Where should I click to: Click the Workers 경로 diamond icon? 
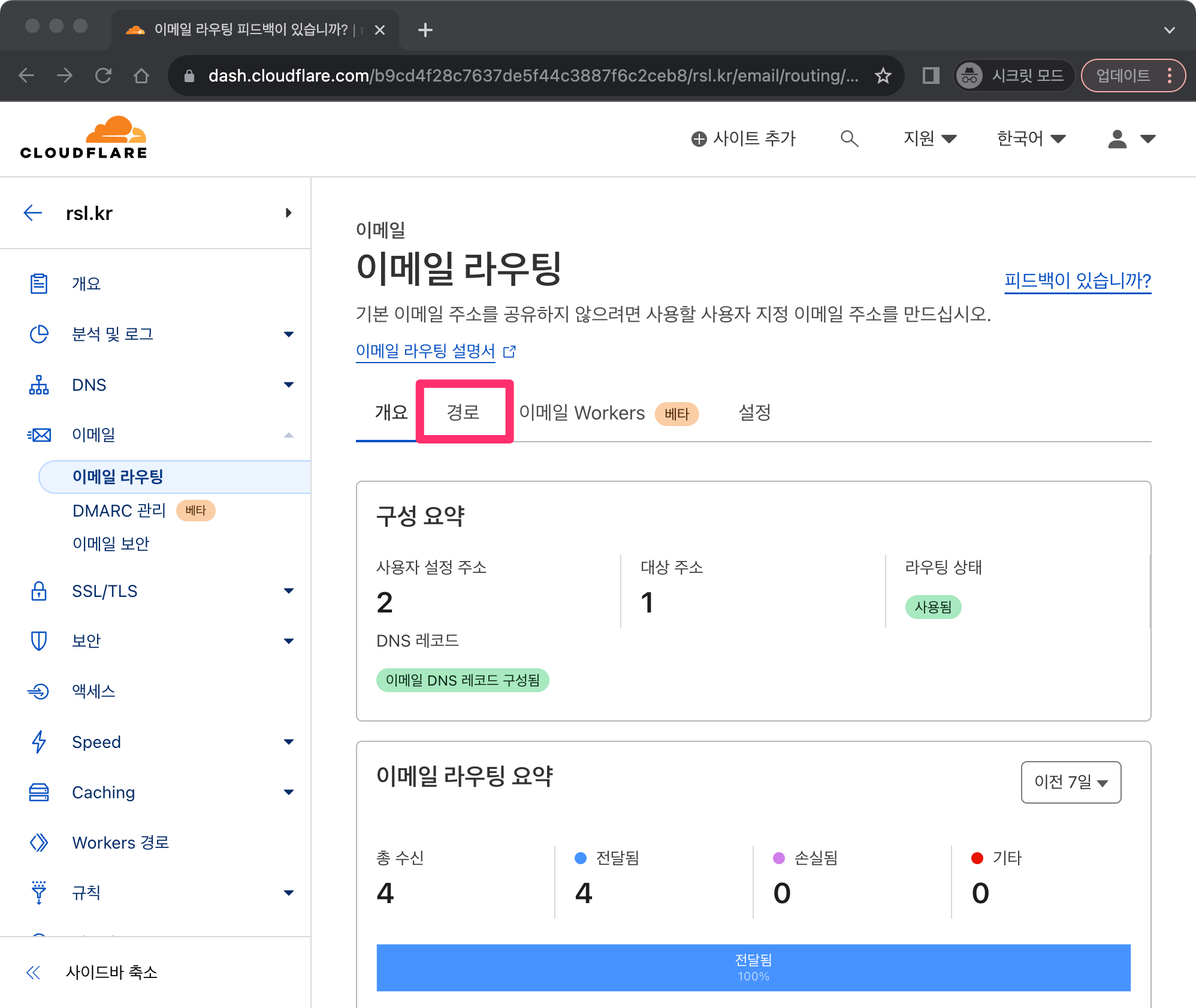(x=39, y=843)
